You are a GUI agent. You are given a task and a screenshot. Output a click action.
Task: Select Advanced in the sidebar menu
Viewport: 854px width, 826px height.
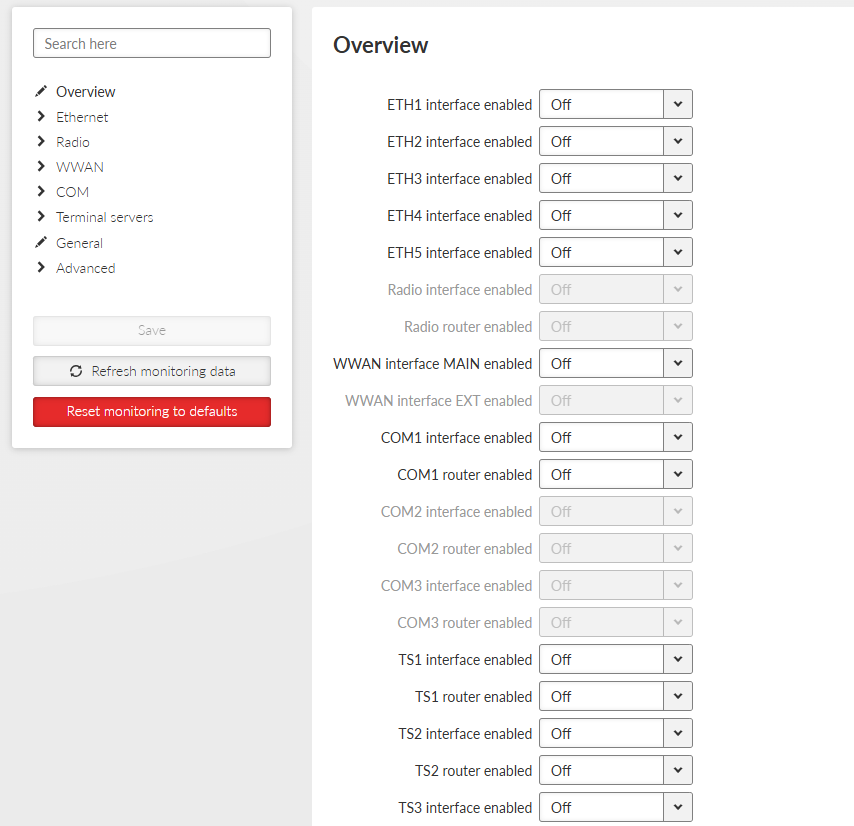click(85, 268)
